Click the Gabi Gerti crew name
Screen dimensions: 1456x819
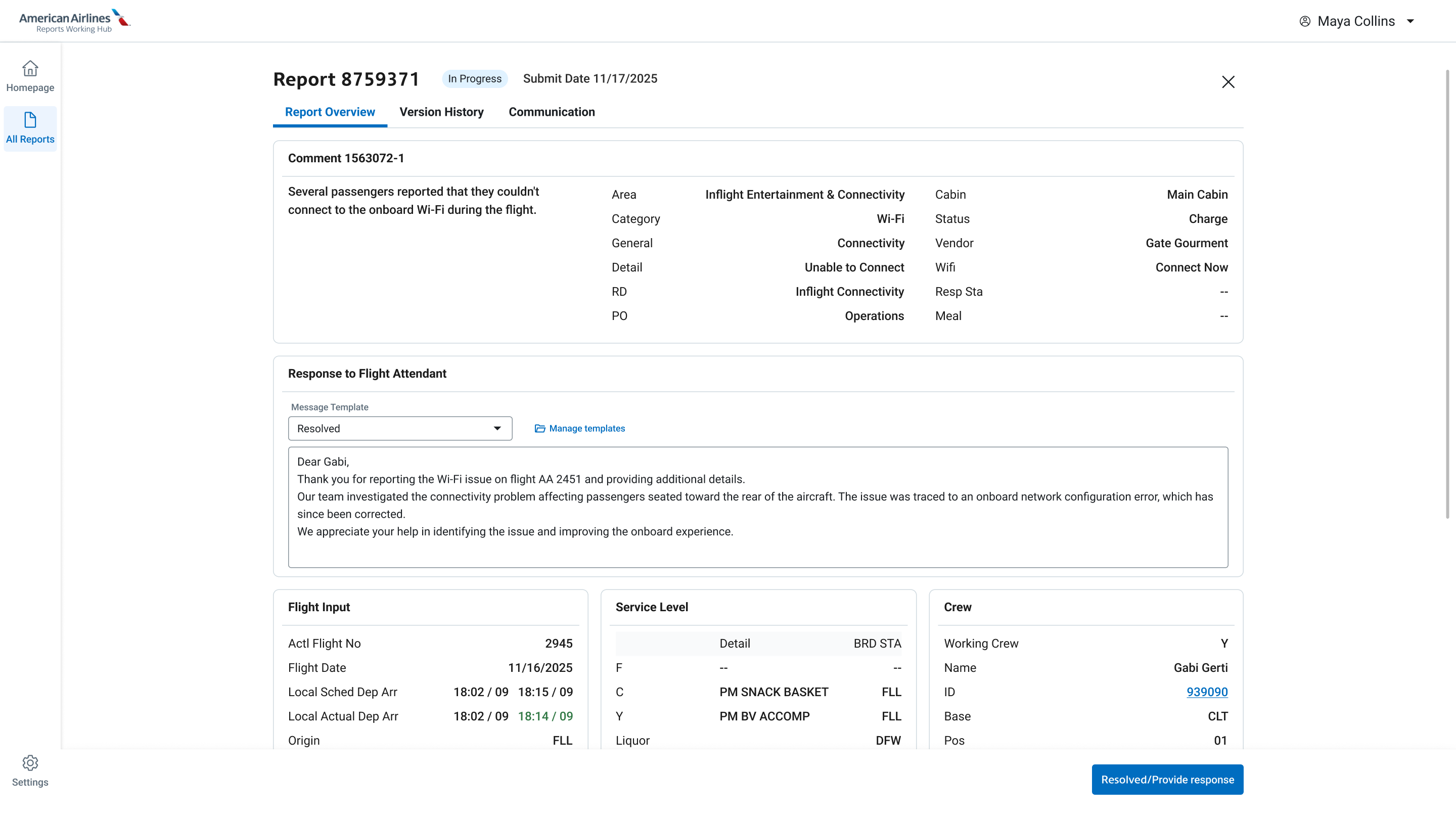coord(1201,667)
